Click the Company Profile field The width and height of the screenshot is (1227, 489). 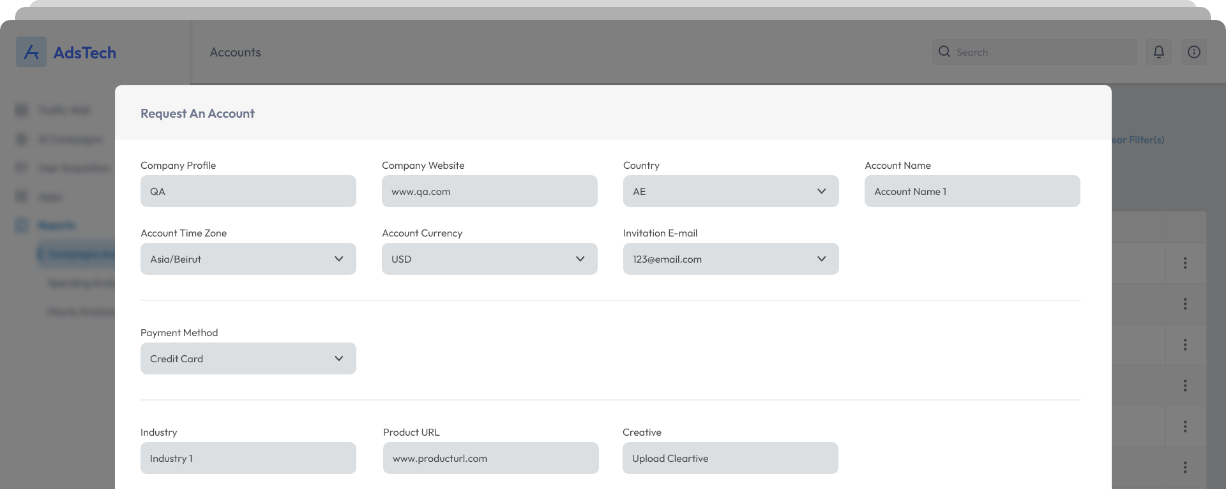[x=248, y=191]
